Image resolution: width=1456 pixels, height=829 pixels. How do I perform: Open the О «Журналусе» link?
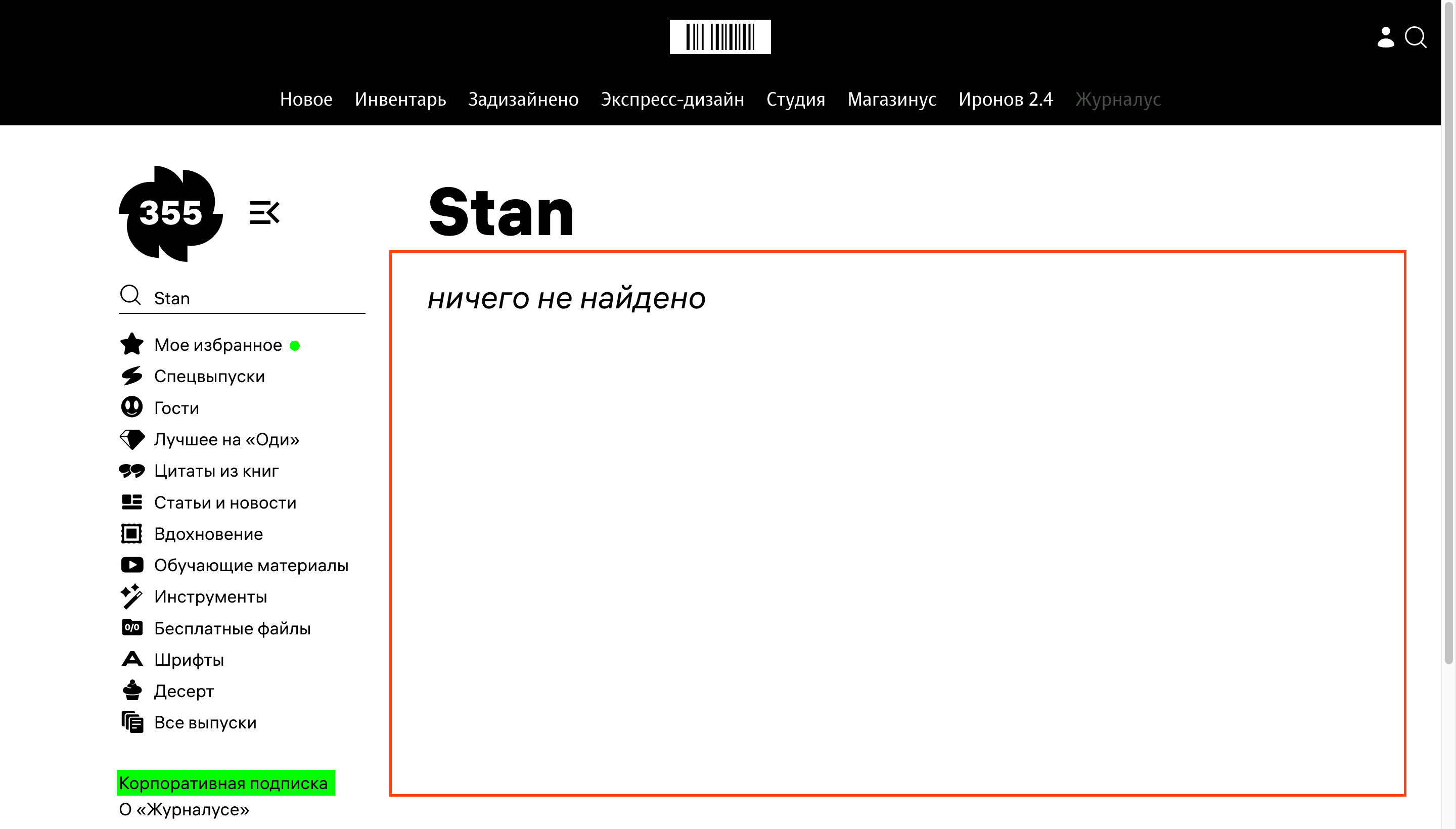tap(184, 811)
